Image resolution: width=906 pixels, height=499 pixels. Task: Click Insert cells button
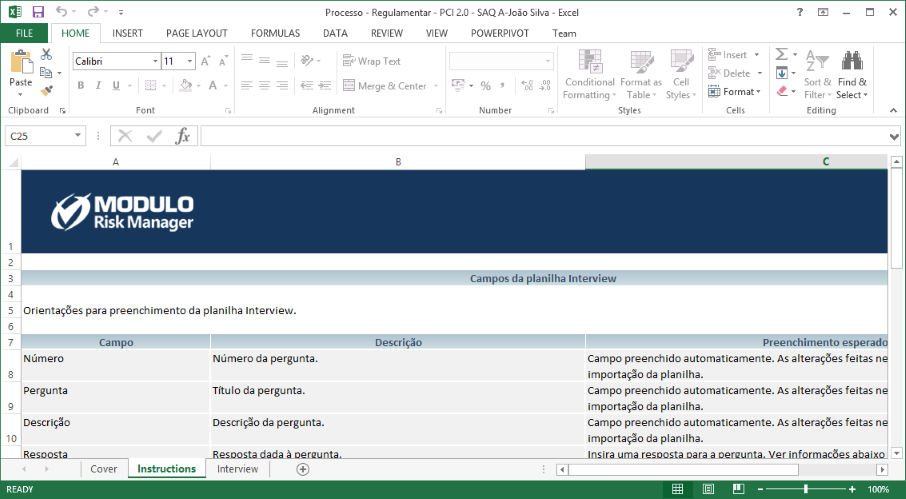pyautogui.click(x=728, y=54)
